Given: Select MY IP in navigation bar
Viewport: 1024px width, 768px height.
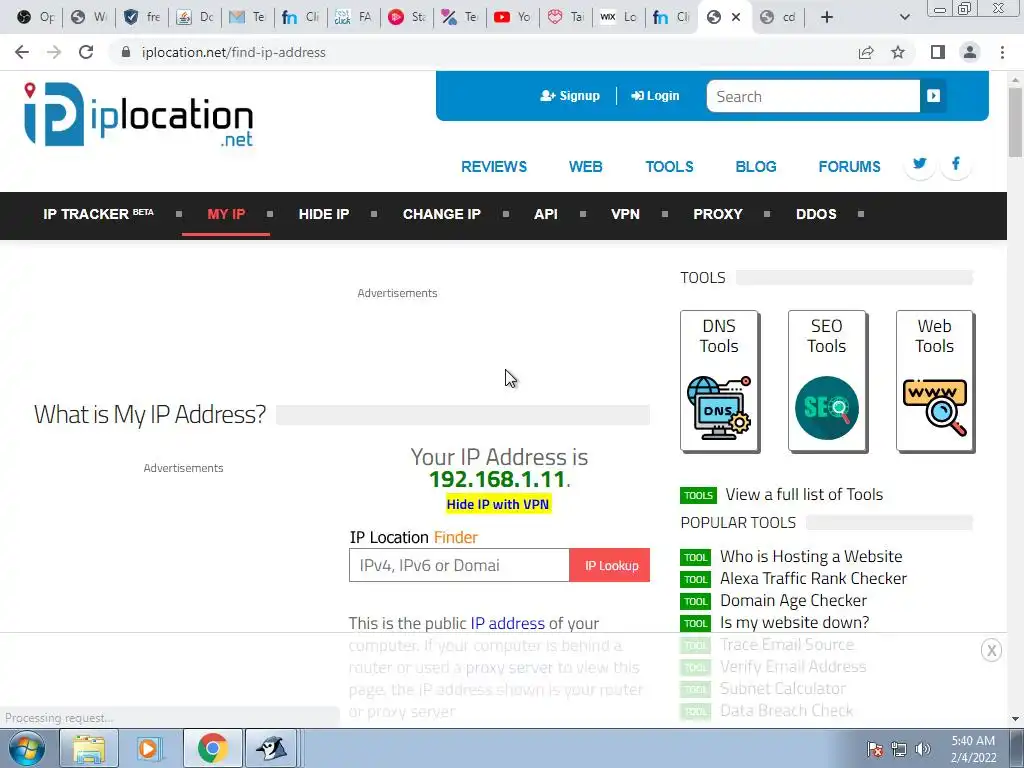Looking at the screenshot, I should pos(226,214).
